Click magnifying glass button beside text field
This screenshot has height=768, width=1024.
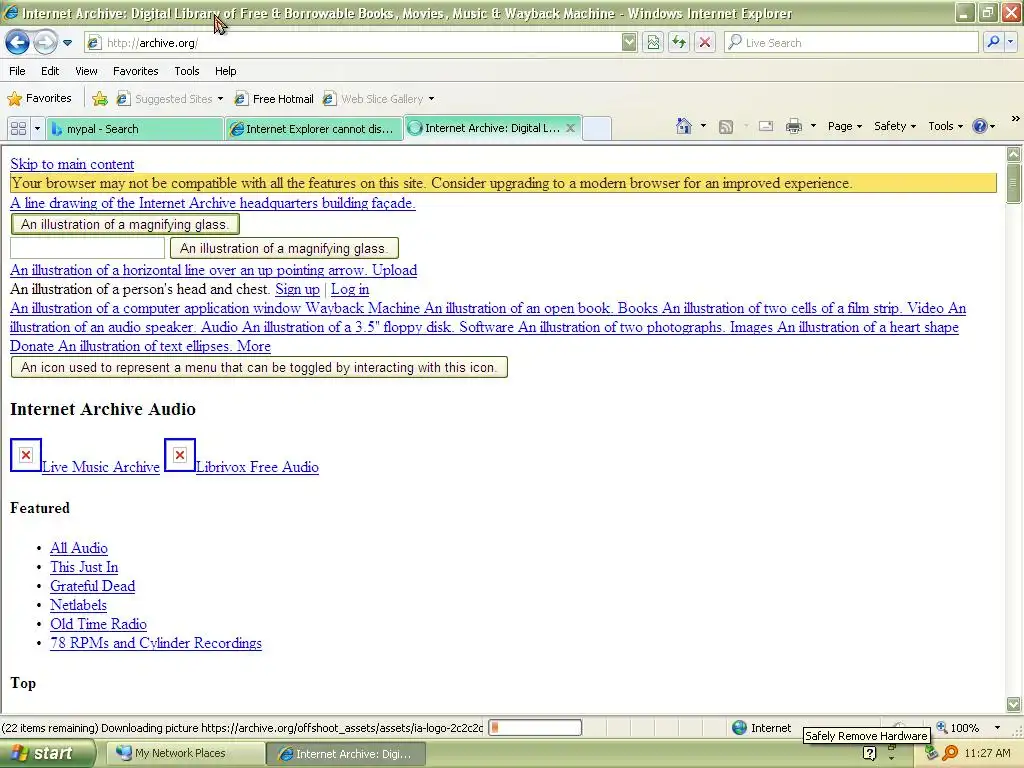coord(284,248)
